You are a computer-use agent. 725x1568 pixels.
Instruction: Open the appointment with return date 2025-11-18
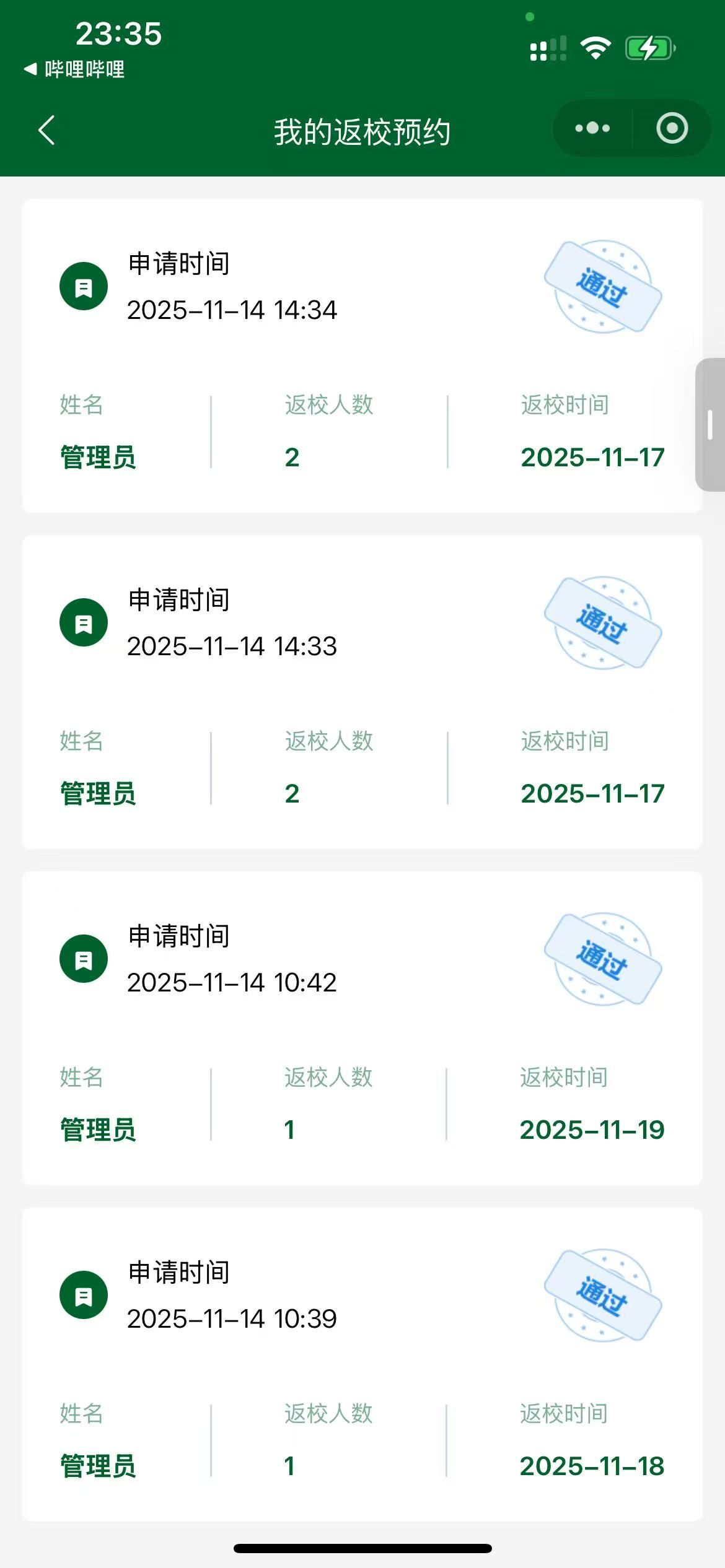[x=592, y=1466]
